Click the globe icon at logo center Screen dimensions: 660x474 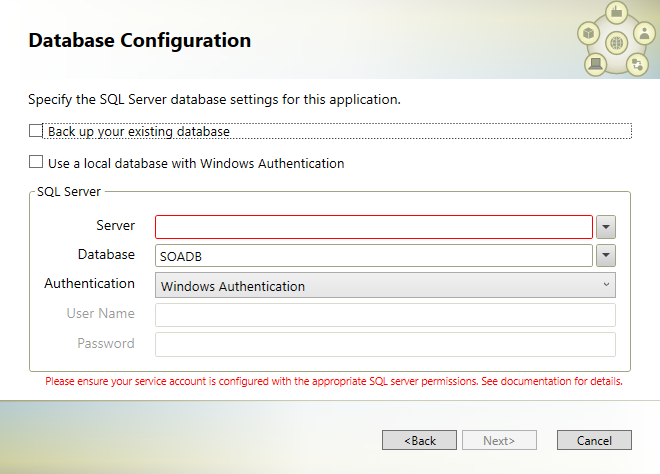coord(617,43)
